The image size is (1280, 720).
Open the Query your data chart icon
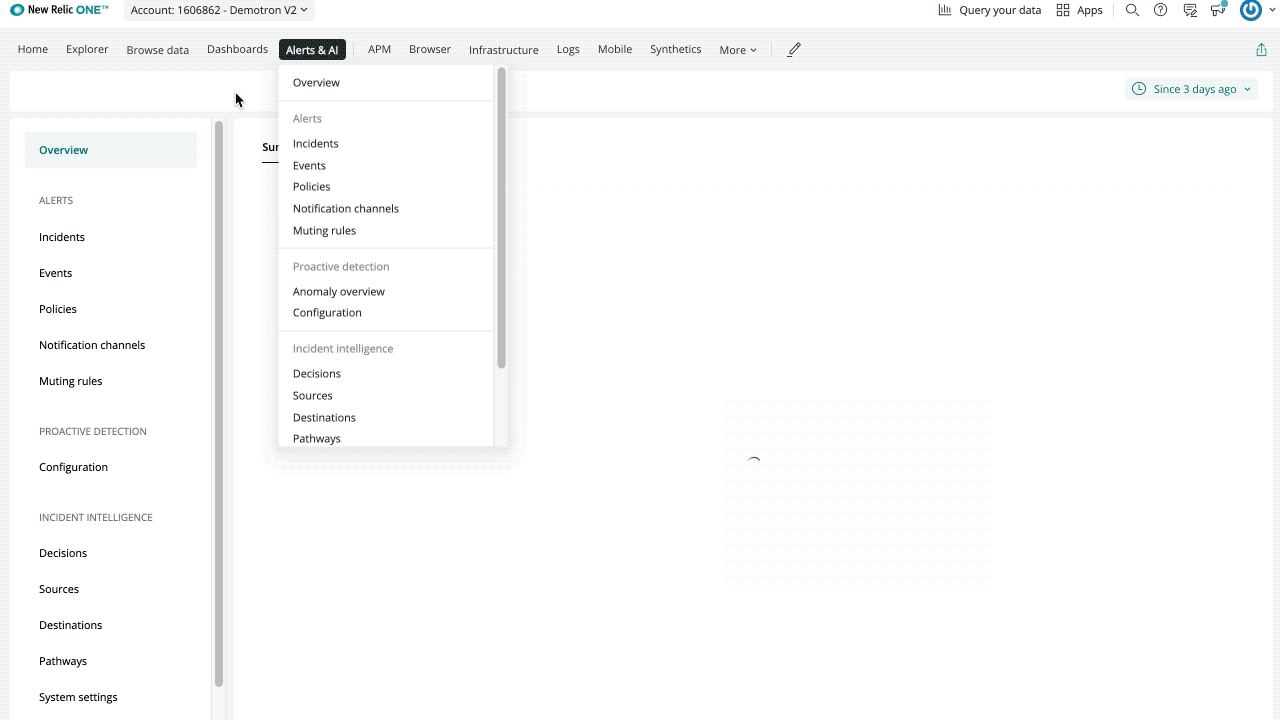[x=943, y=10]
